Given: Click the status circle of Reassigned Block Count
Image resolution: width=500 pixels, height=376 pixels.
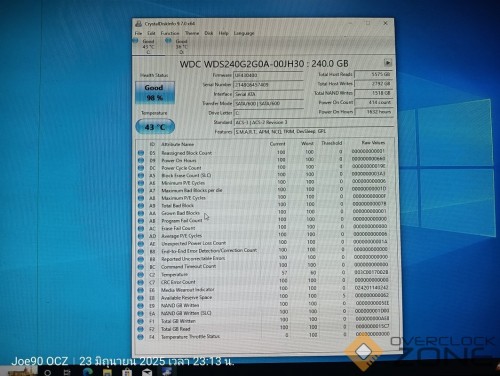Looking at the screenshot, I should pos(141,153).
